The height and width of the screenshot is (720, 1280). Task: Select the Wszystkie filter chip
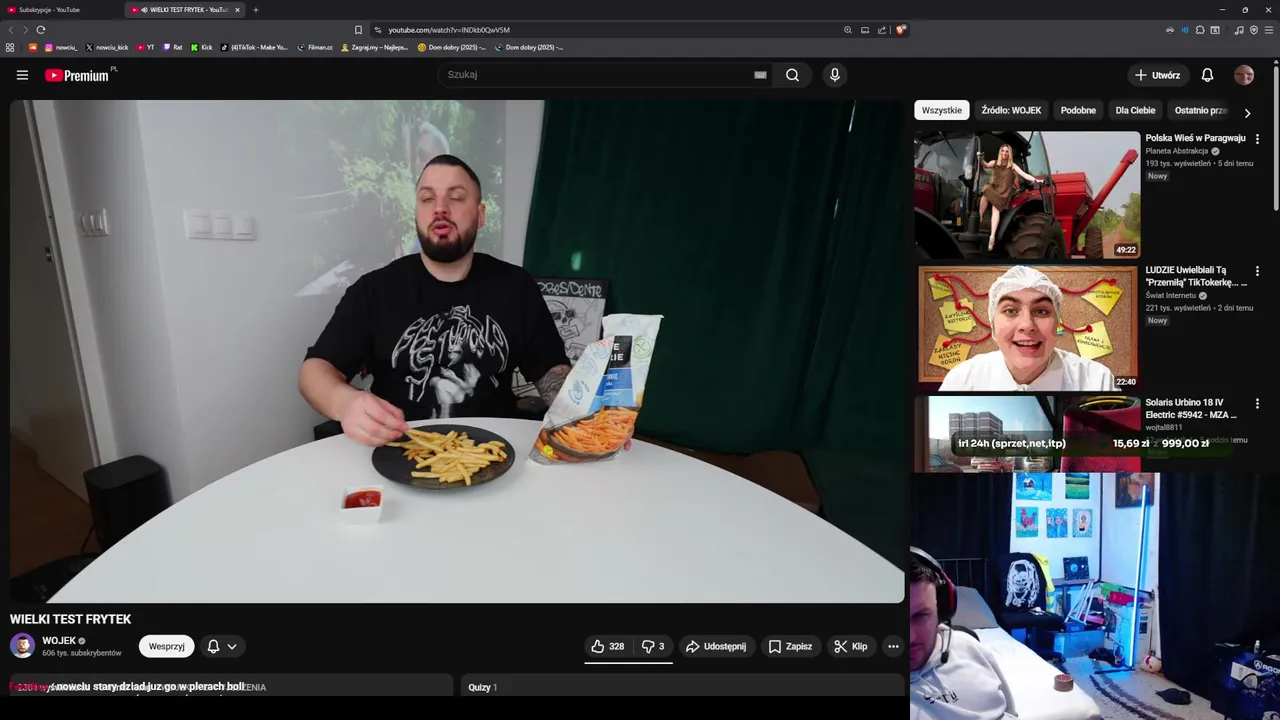coord(941,110)
